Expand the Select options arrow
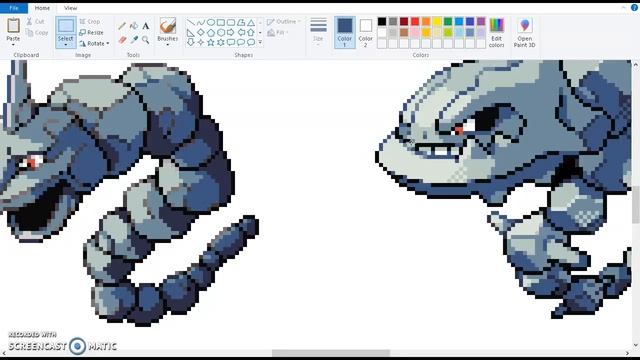Screen dimensions: 640x360 (x=66, y=44)
